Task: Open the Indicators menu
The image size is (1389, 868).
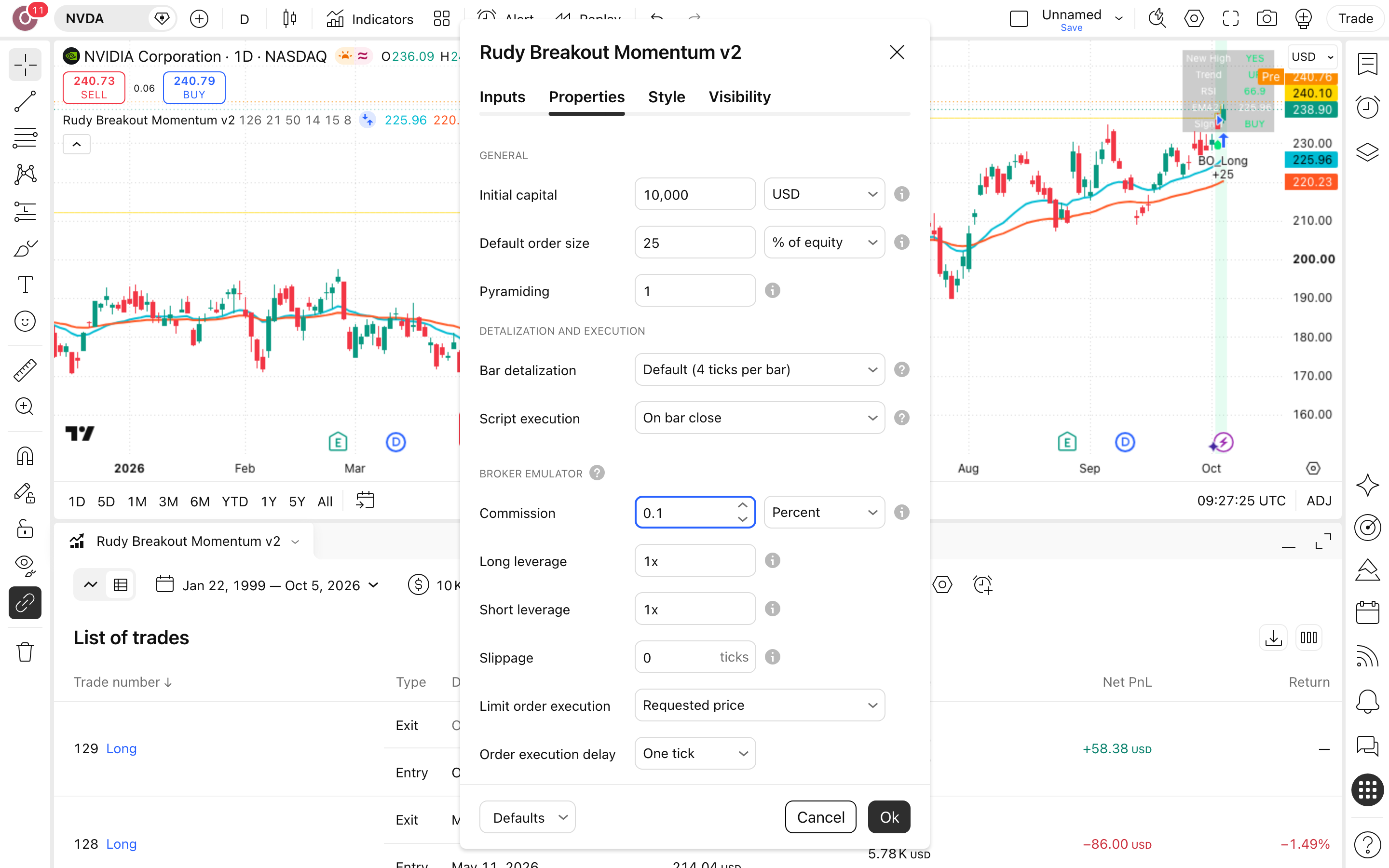Action: (x=369, y=19)
